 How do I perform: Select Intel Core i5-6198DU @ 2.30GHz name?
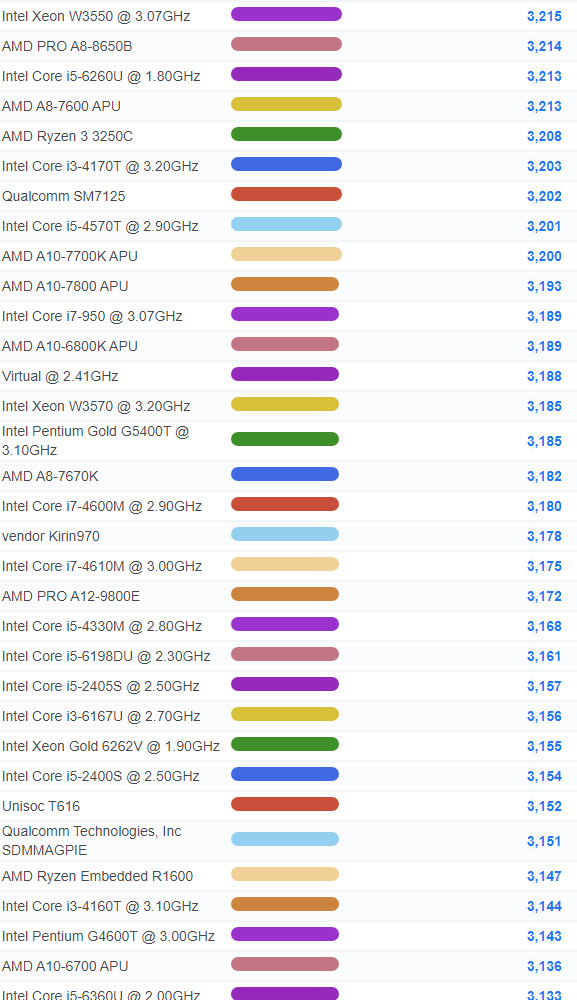click(106, 656)
